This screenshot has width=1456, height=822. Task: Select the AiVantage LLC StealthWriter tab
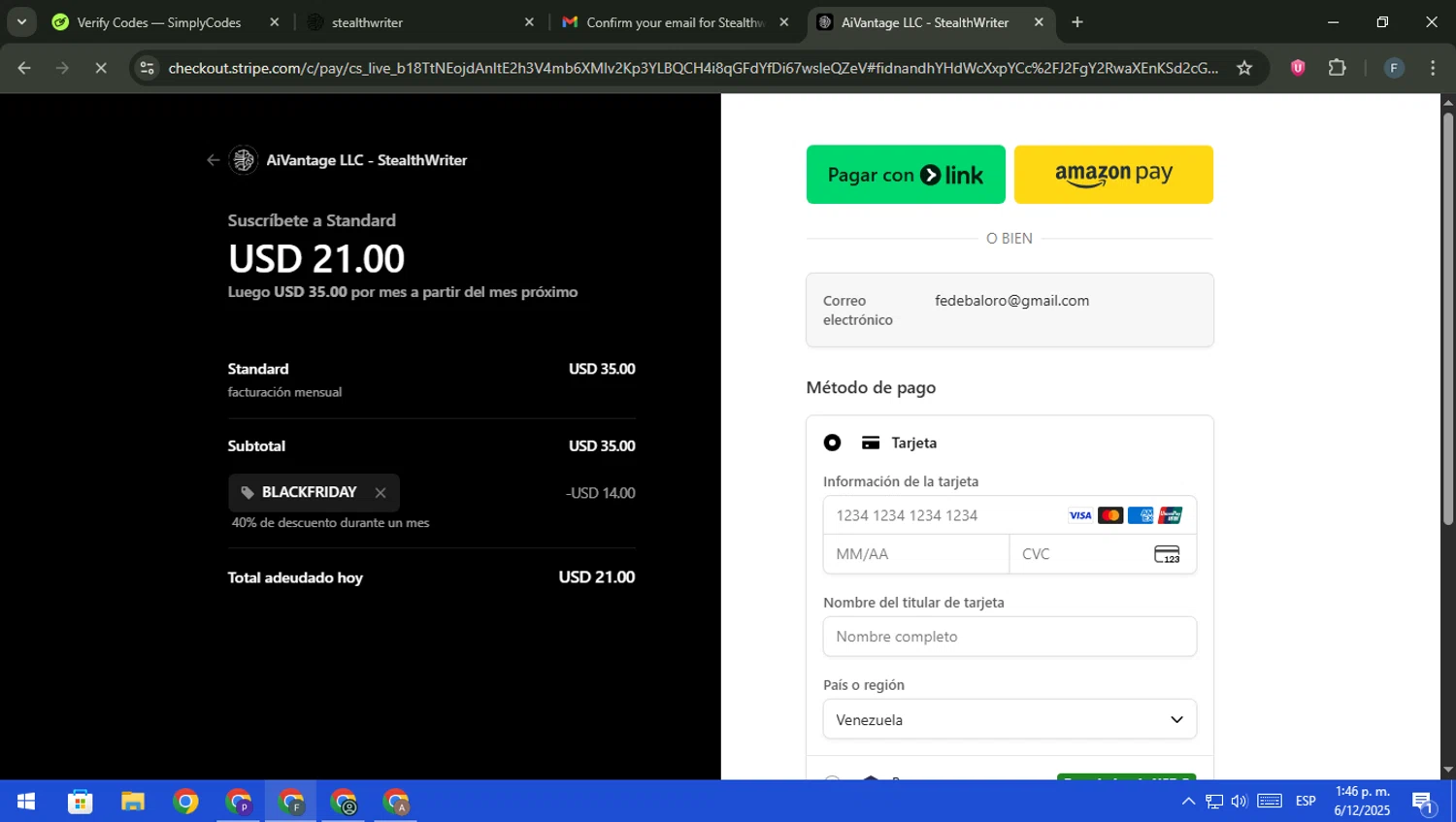click(x=922, y=22)
